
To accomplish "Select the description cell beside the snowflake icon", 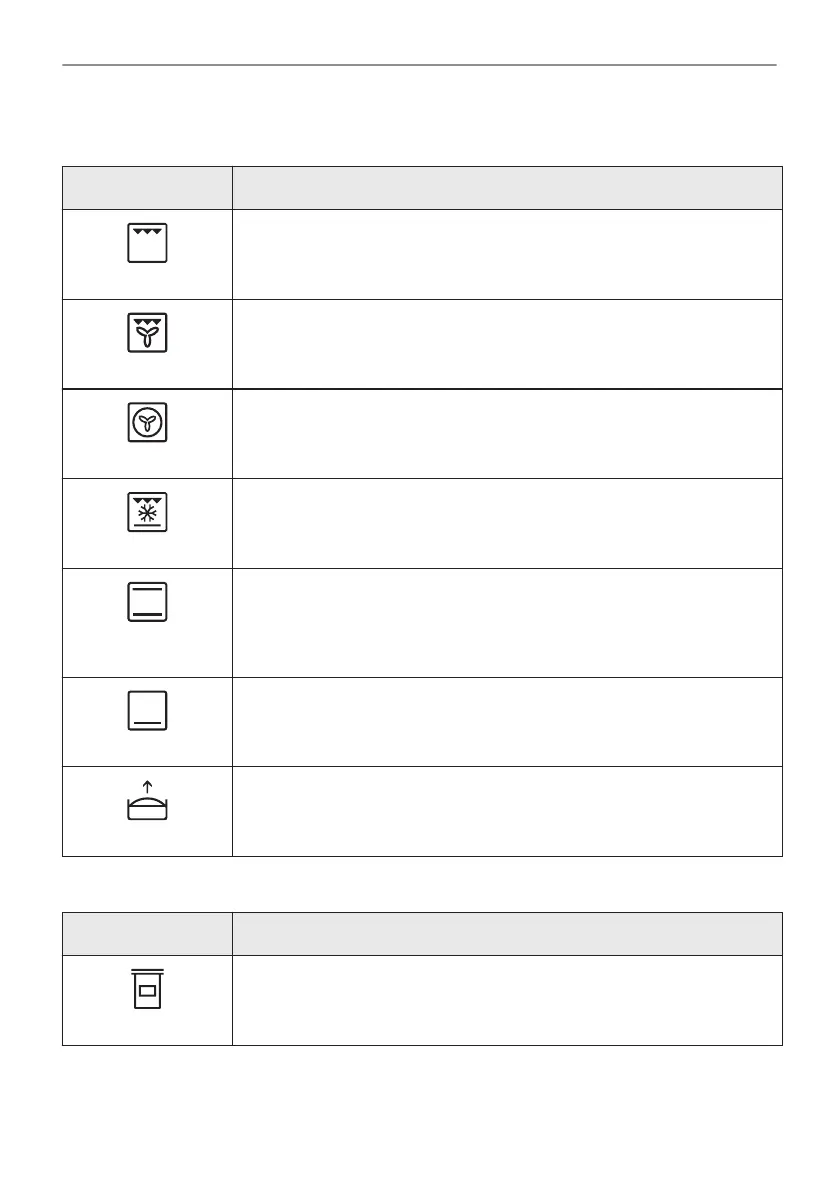I will coord(506,524).
